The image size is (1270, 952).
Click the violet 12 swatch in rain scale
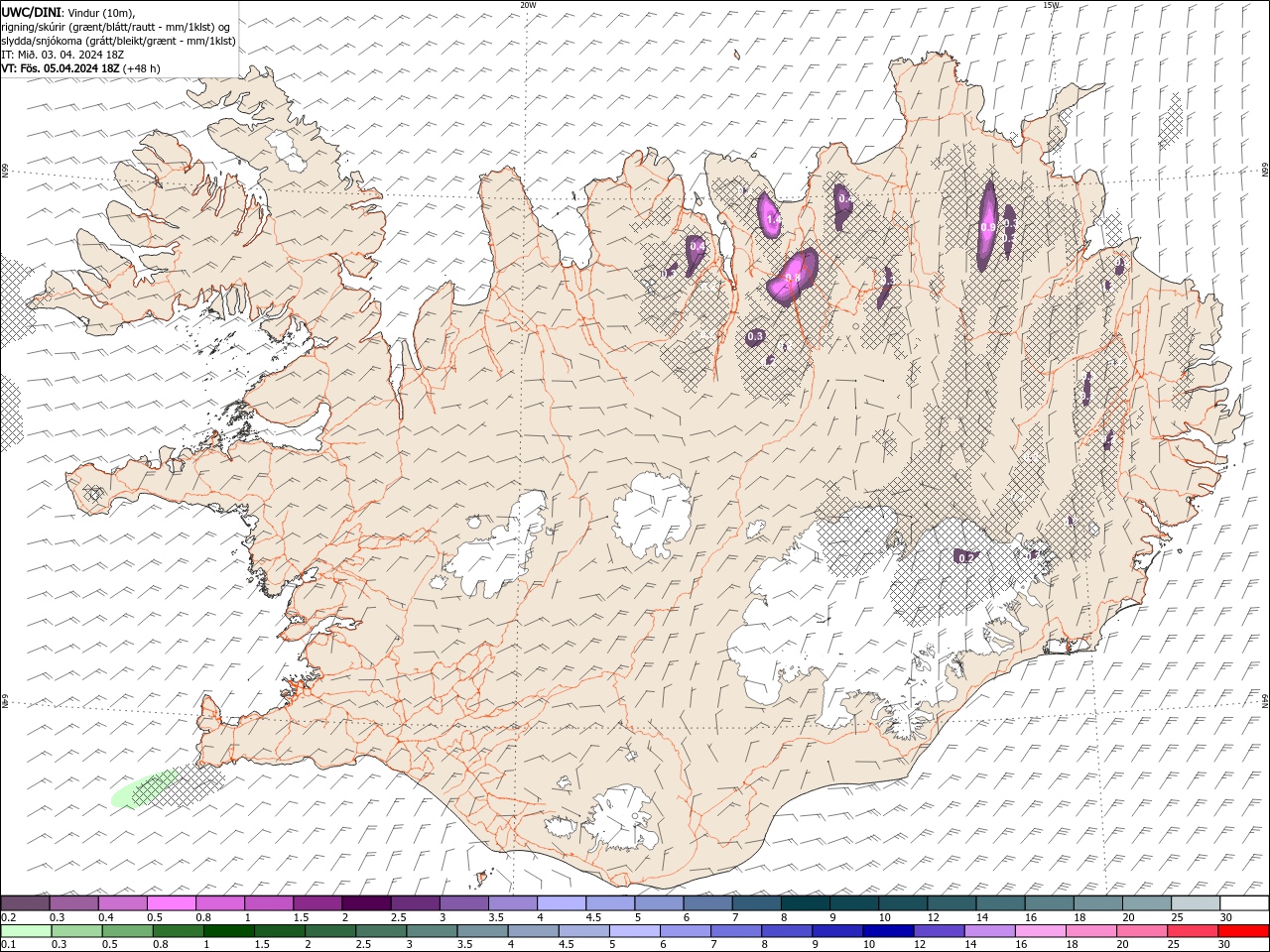(939, 931)
